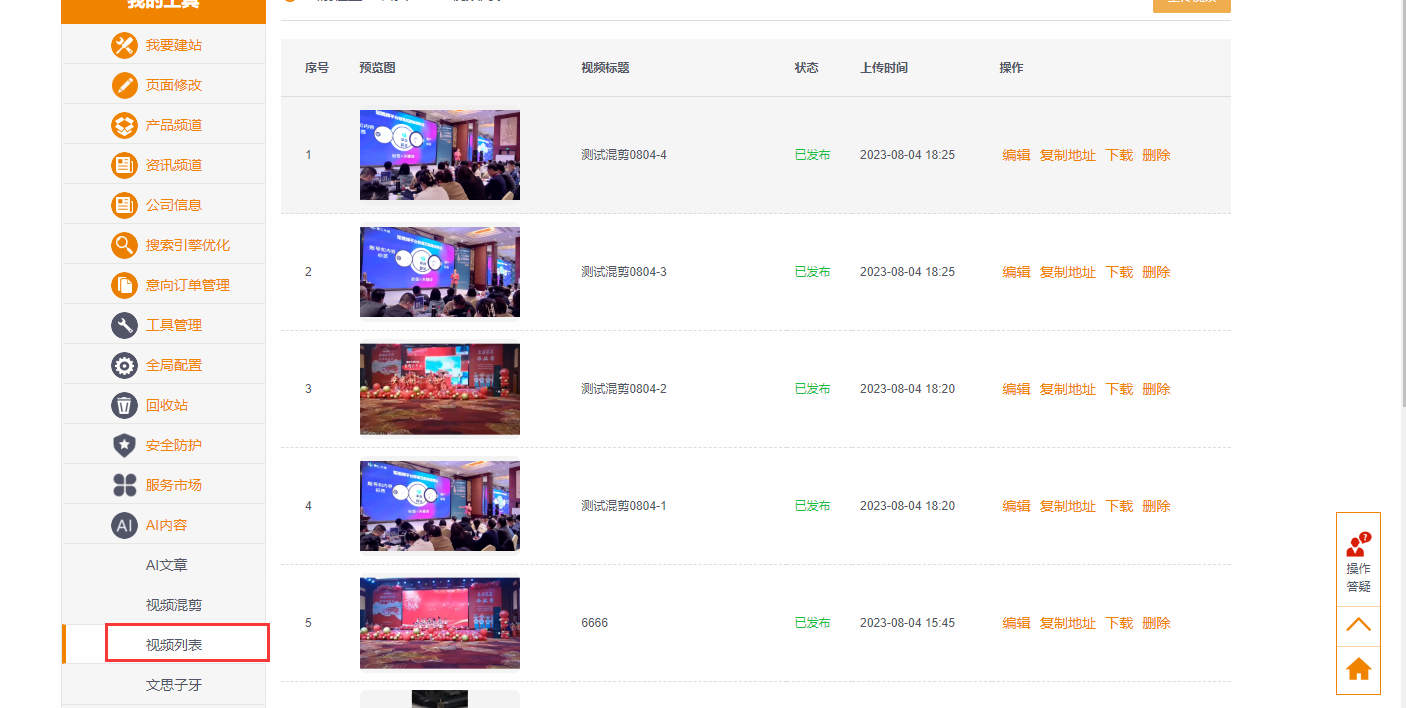Select 文思子牙 submenu item

coord(174,685)
